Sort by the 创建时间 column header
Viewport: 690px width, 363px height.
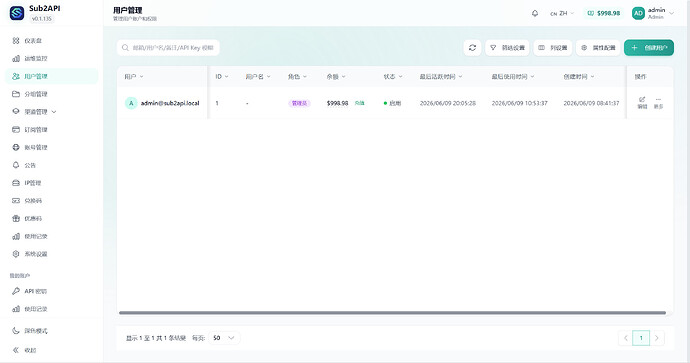pos(579,77)
